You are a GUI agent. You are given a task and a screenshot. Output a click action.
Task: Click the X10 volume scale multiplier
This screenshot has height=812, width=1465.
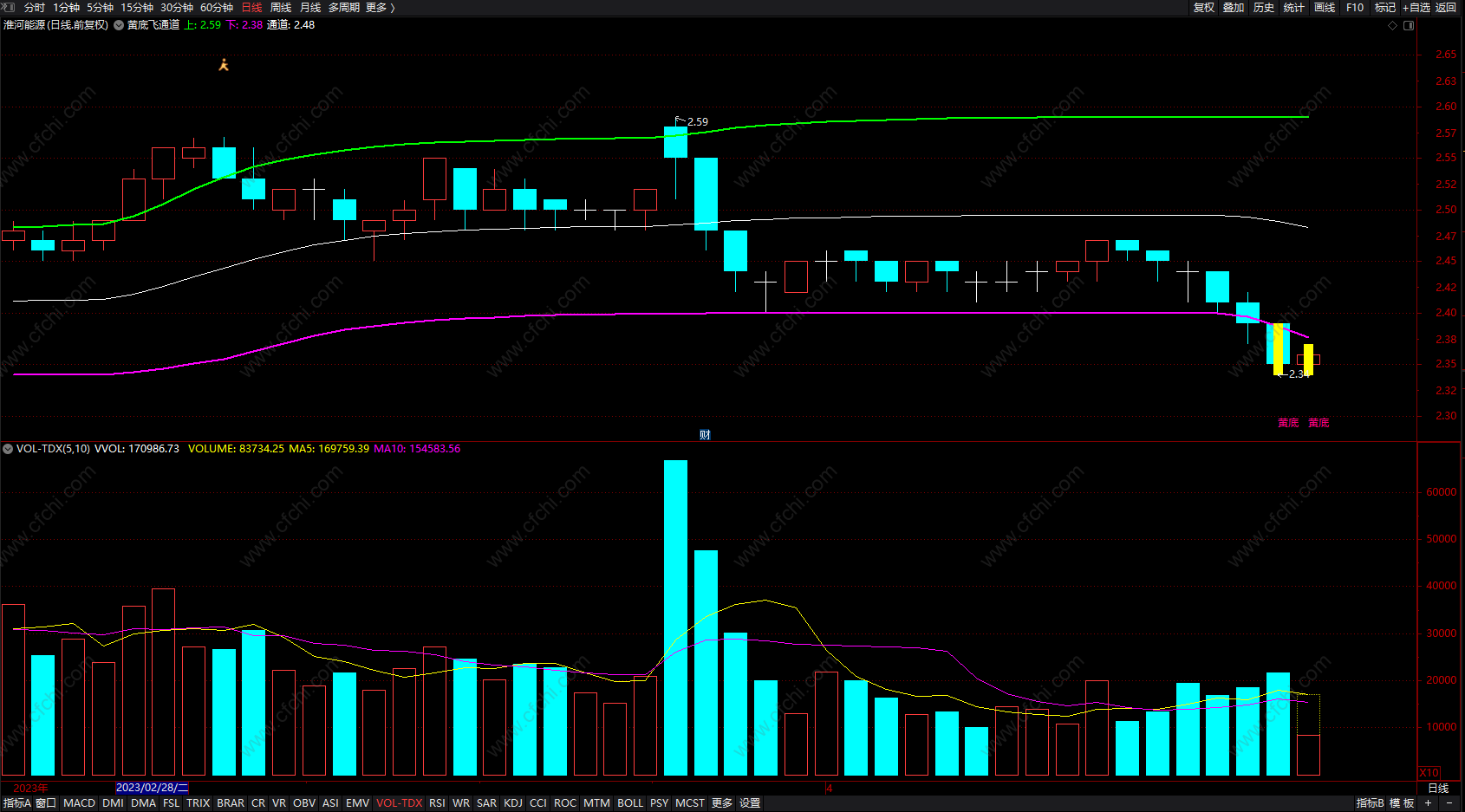point(1429,772)
